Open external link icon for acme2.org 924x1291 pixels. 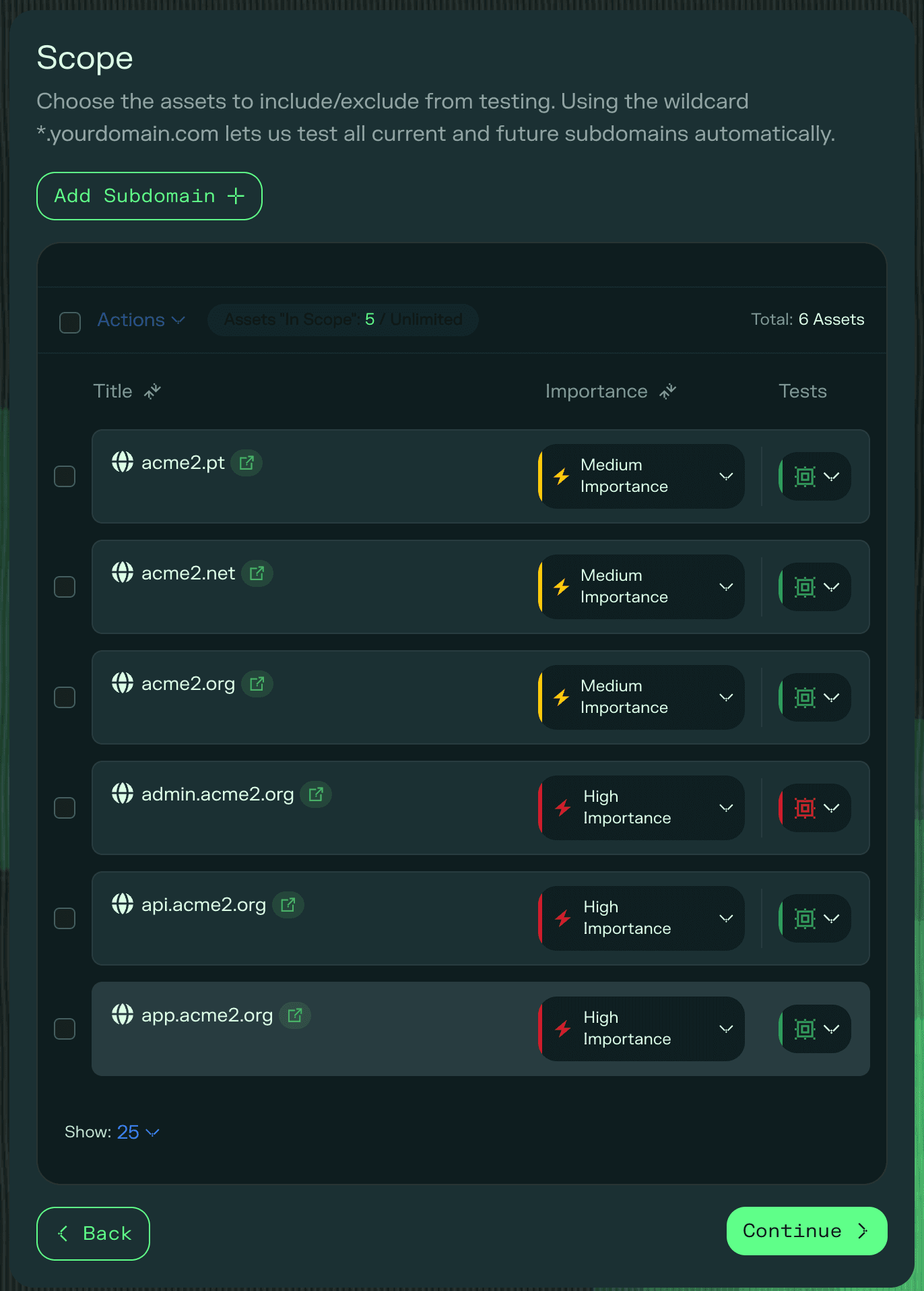[x=257, y=684]
